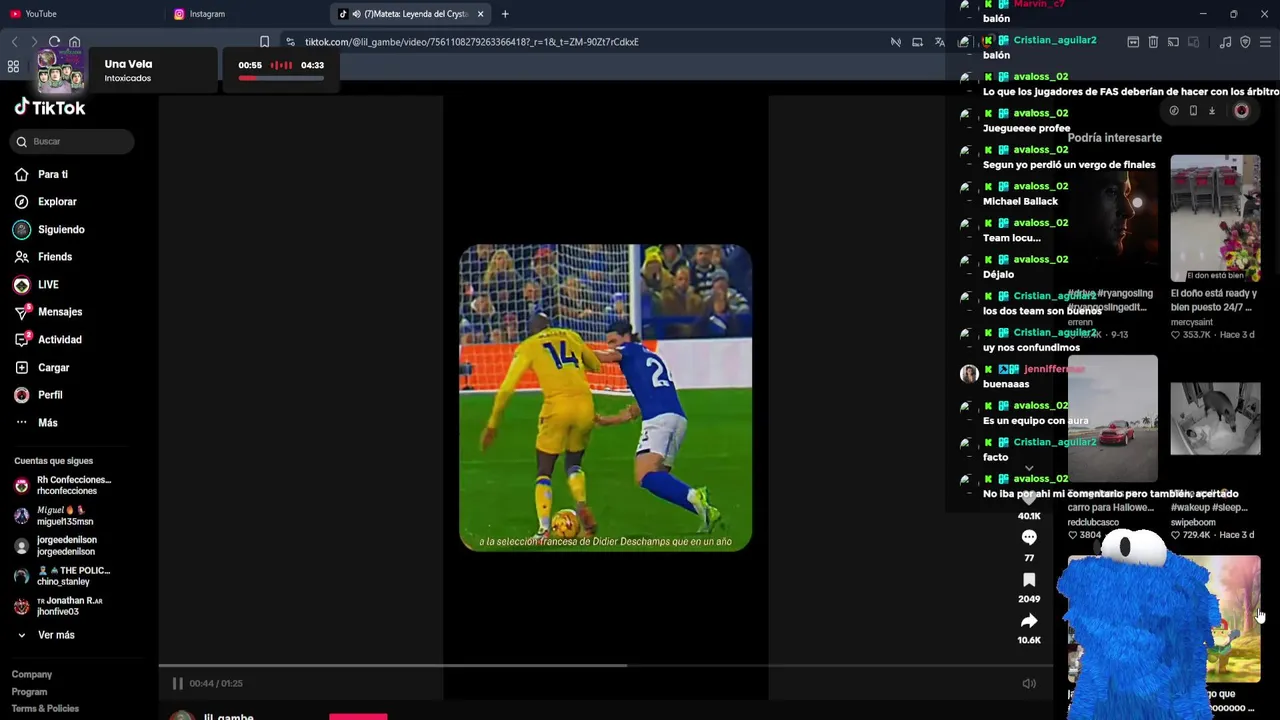Screen dimensions: 1280x720
Task: Share the video via arrow icon
Action: [1029, 621]
